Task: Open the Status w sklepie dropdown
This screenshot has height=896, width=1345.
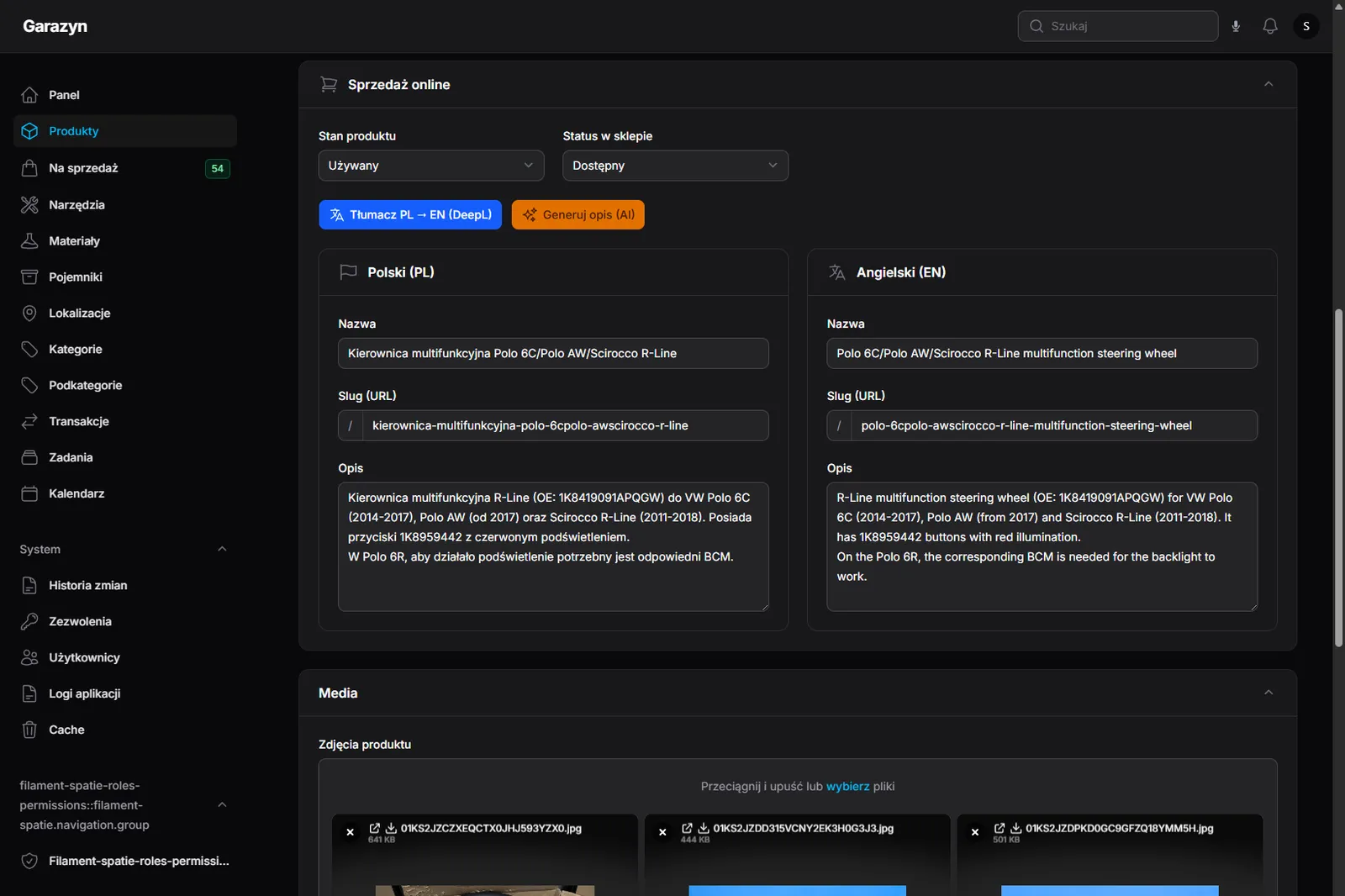Action: tap(675, 166)
